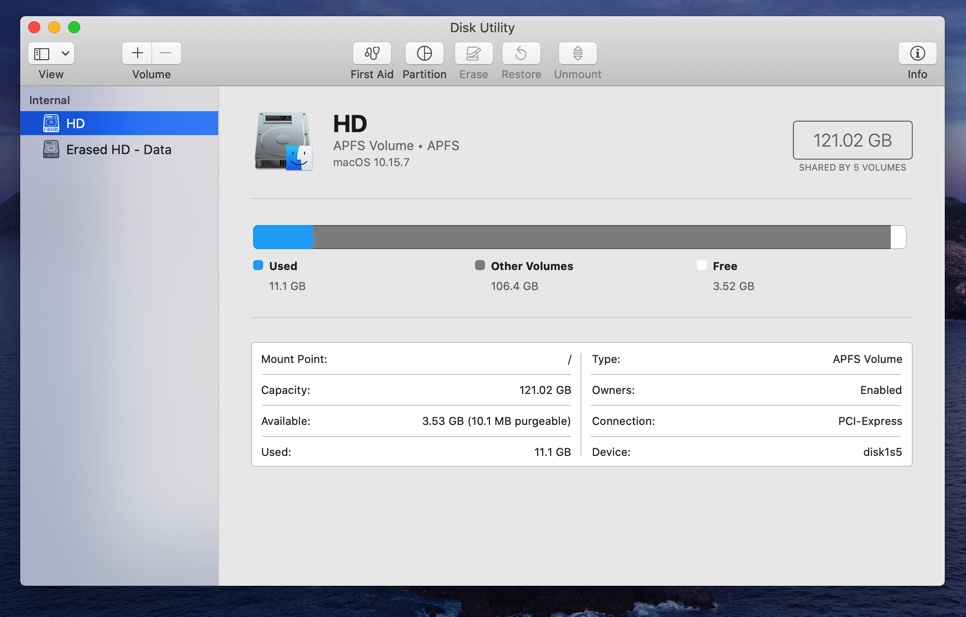966x617 pixels.
Task: Click the 'macOS 10.15.7' text
Action: point(371,163)
